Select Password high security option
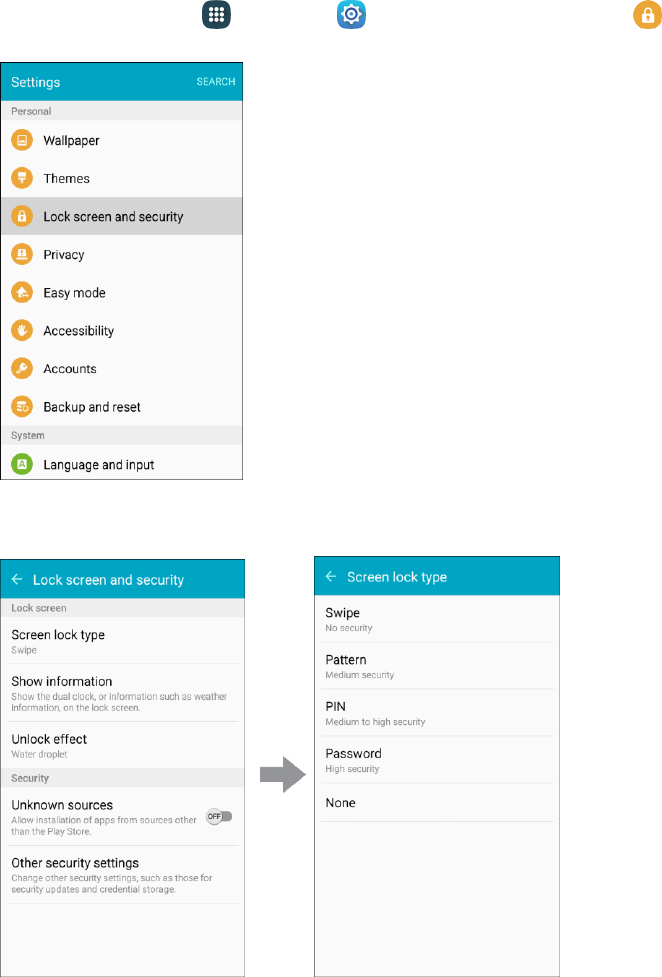The width and height of the screenshot is (662, 977). click(x=437, y=760)
